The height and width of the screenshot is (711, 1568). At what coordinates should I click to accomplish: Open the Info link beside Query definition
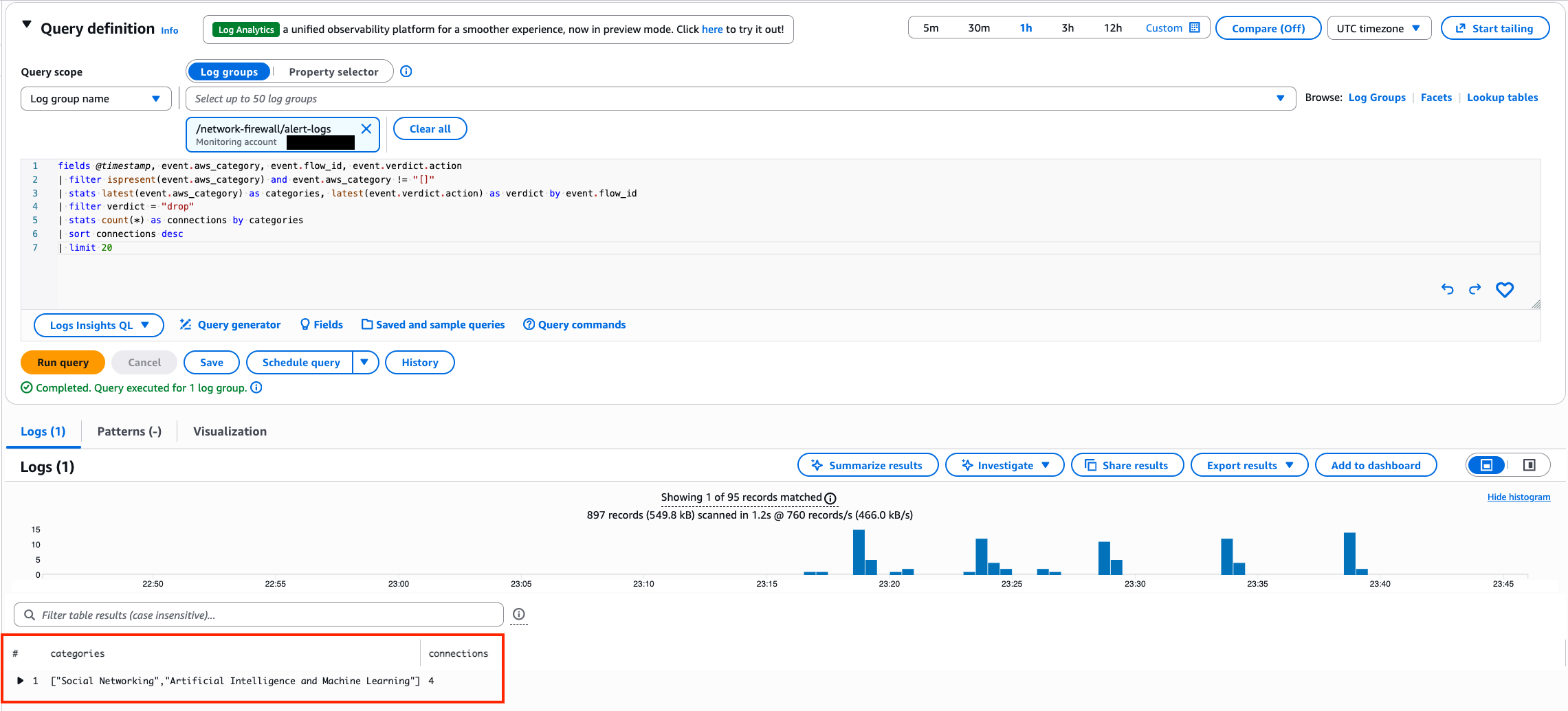[x=170, y=30]
